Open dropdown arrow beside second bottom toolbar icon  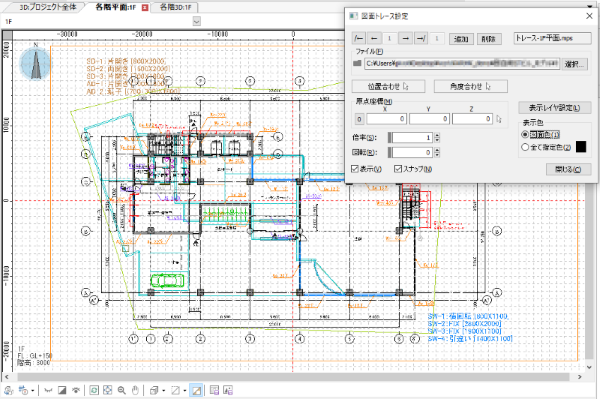click(x=33, y=391)
